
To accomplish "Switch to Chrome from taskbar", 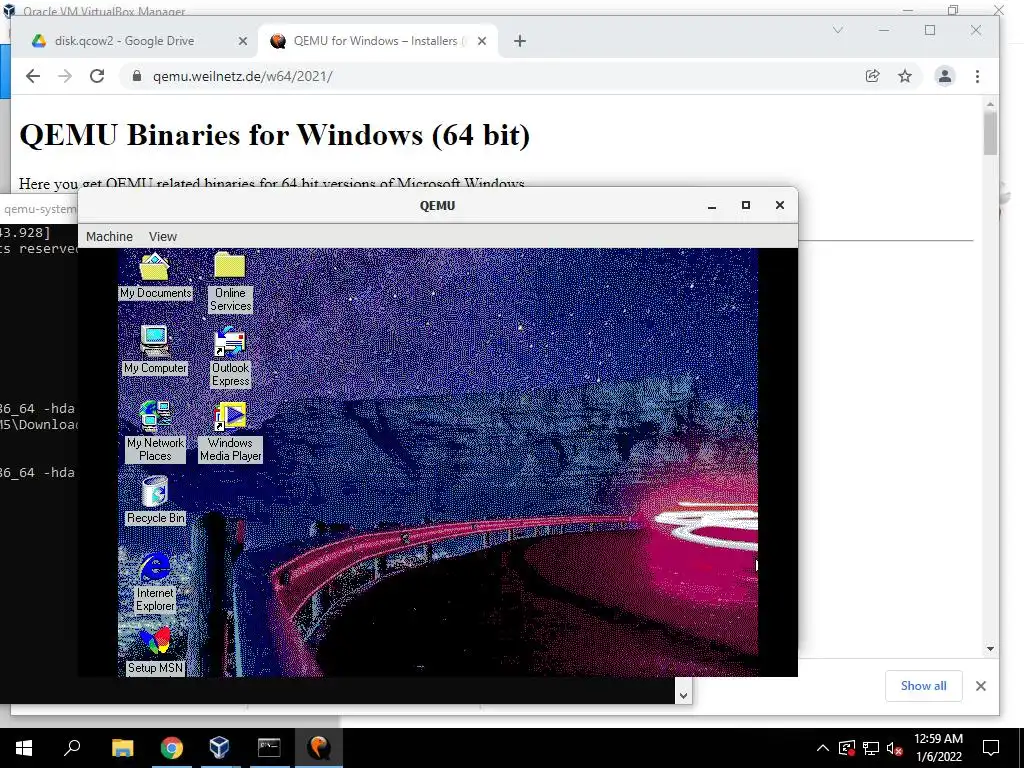I will [x=171, y=748].
